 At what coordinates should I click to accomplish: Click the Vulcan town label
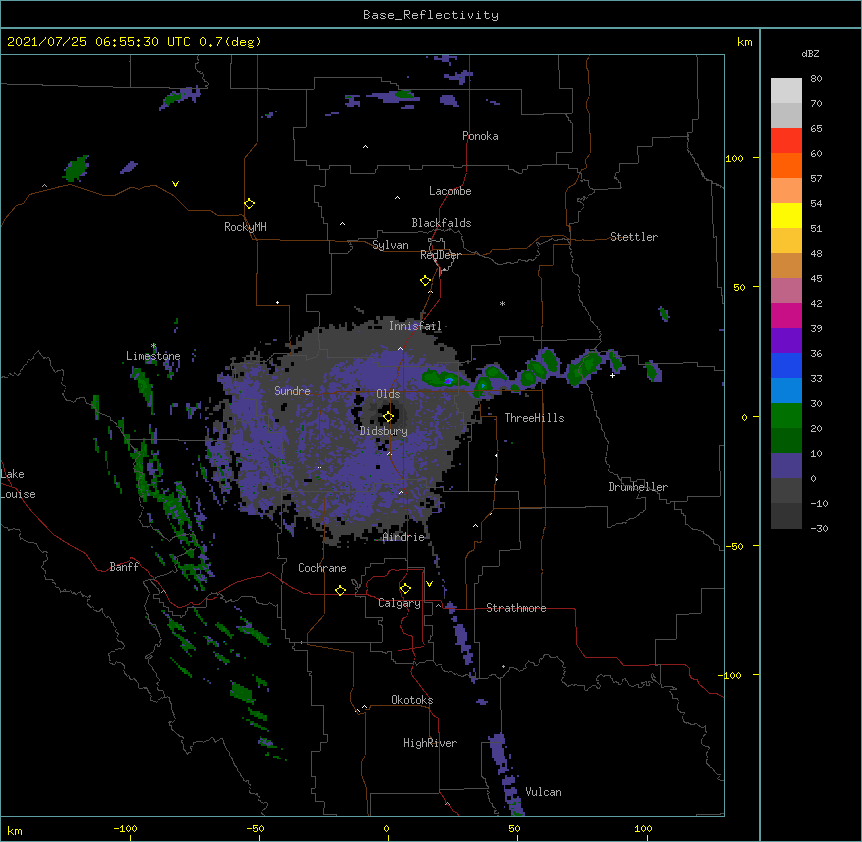(x=543, y=792)
